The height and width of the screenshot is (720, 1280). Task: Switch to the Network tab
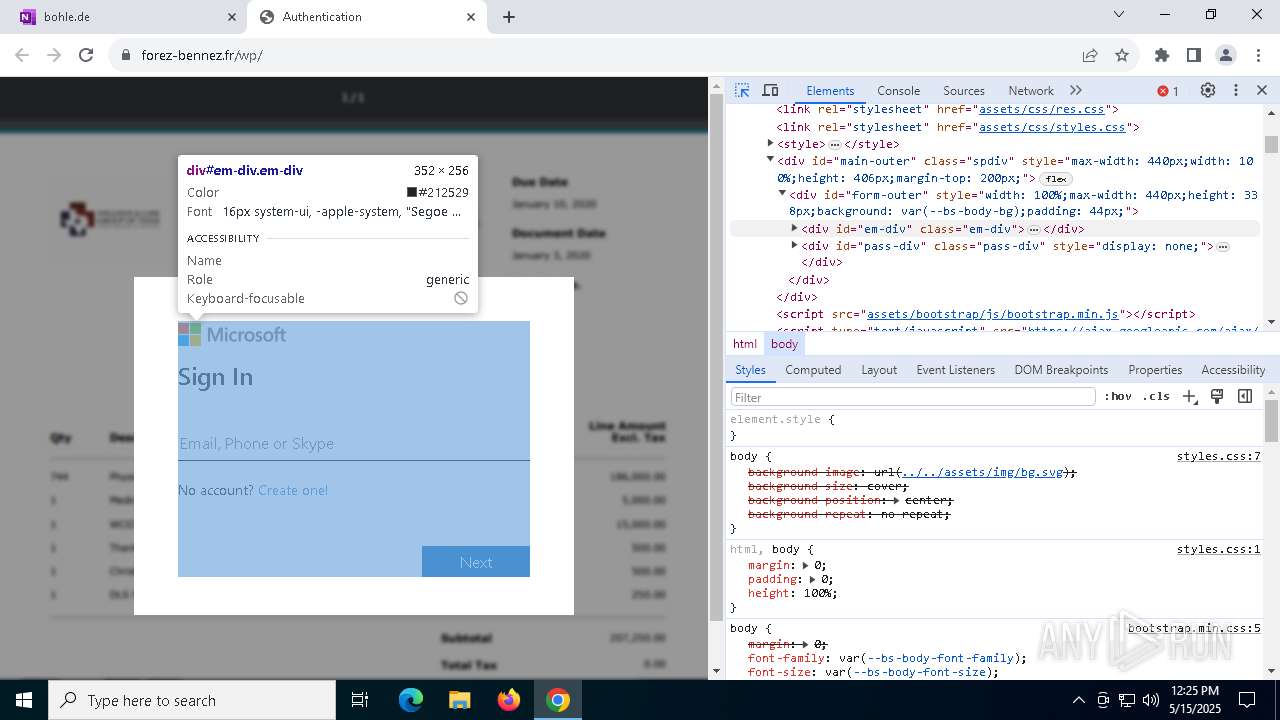[1031, 90]
